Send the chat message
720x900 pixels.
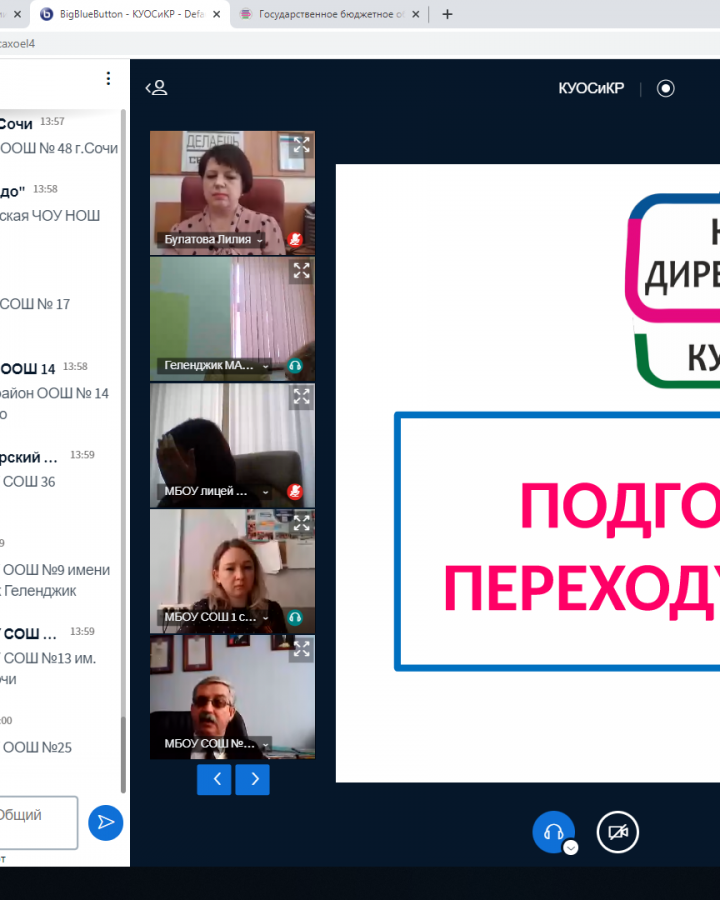point(105,822)
